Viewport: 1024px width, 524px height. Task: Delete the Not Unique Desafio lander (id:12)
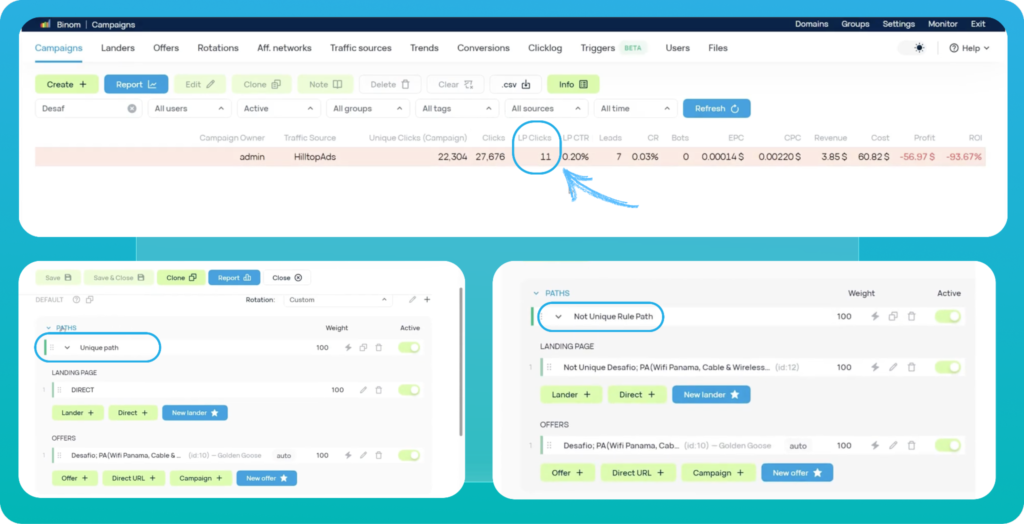pos(911,367)
